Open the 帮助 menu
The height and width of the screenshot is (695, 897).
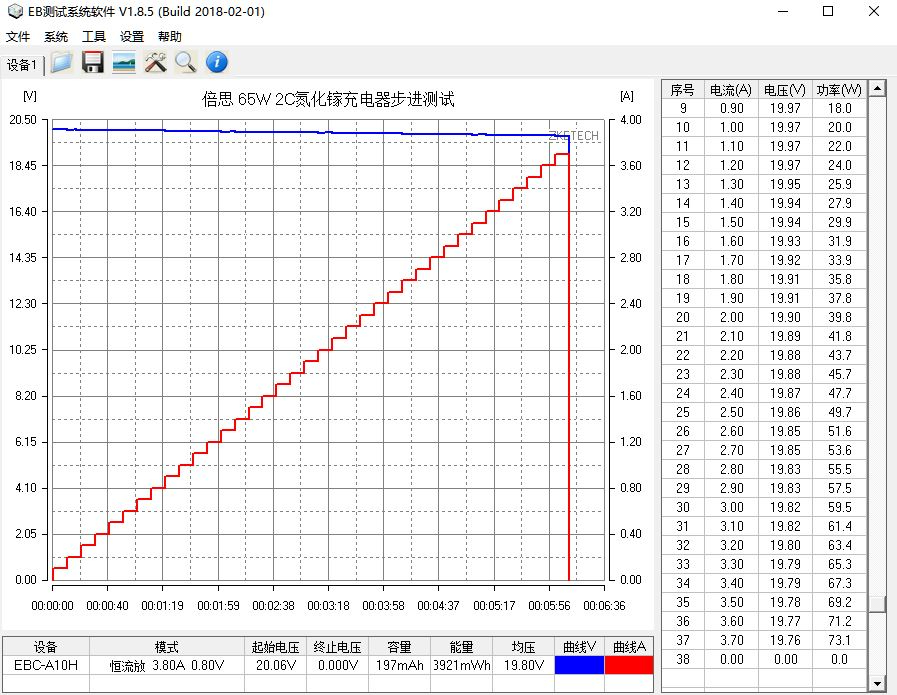170,37
